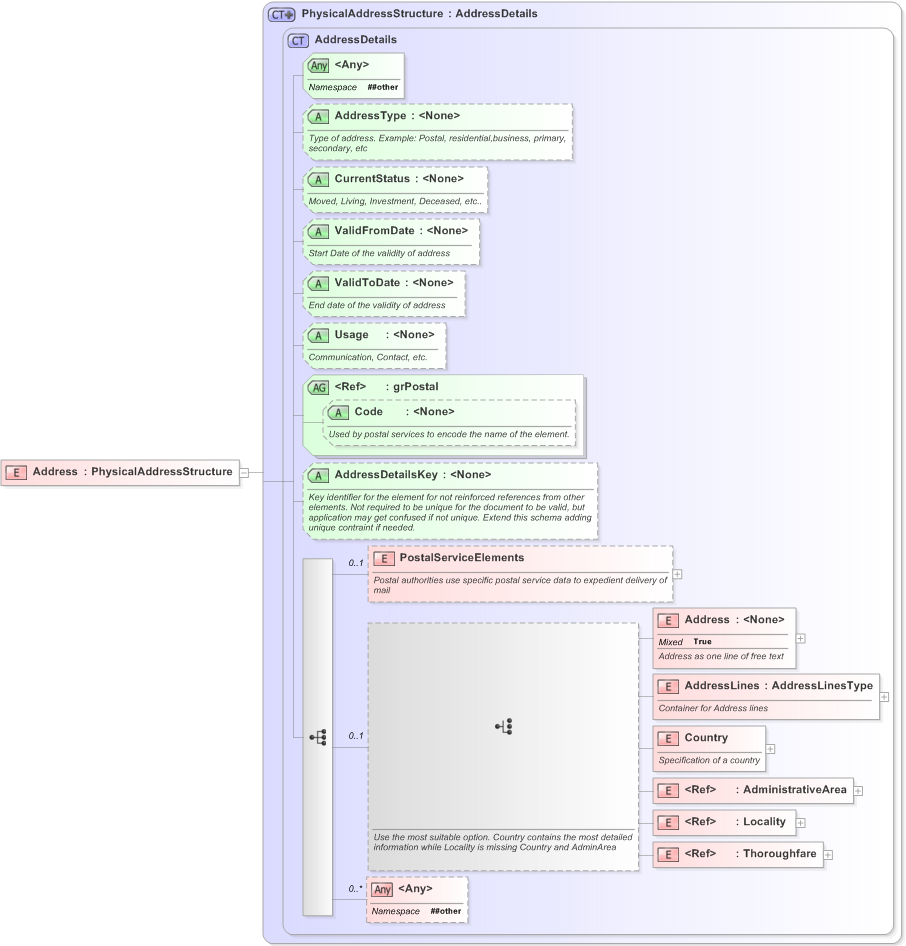Click the choice group icon inside the nested box
The image size is (906, 946).
point(504,726)
